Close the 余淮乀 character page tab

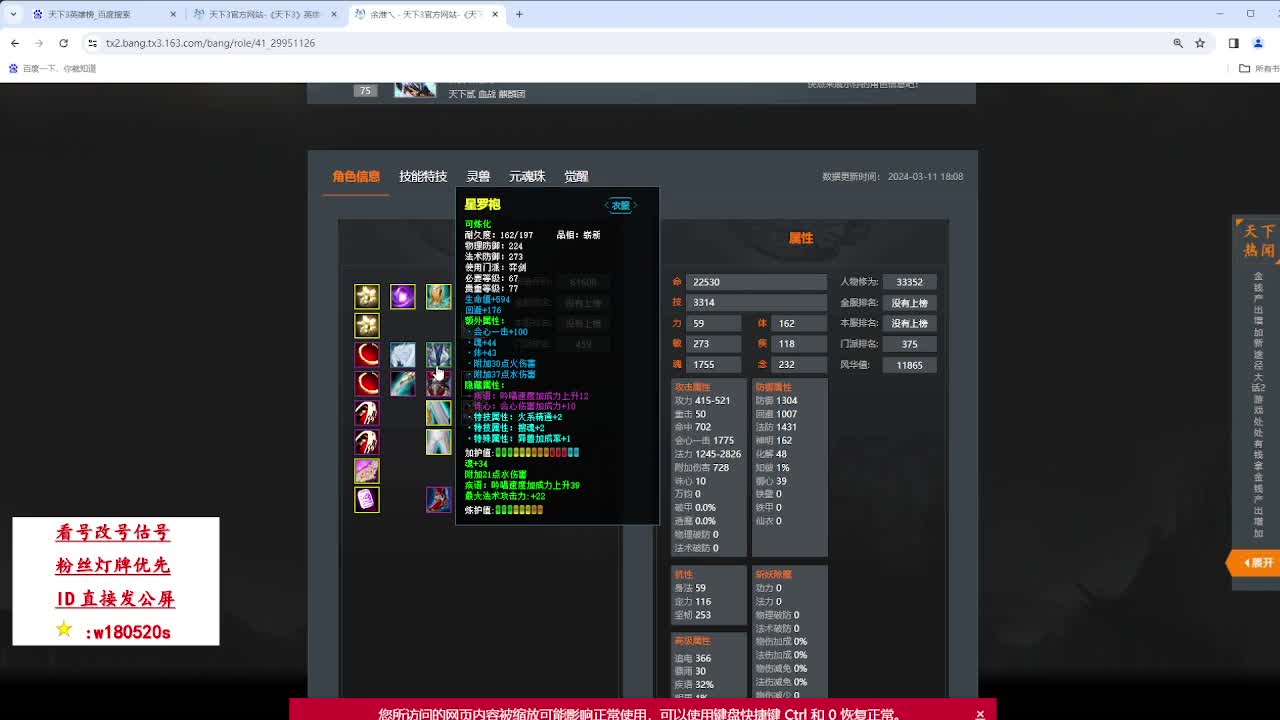coord(495,15)
